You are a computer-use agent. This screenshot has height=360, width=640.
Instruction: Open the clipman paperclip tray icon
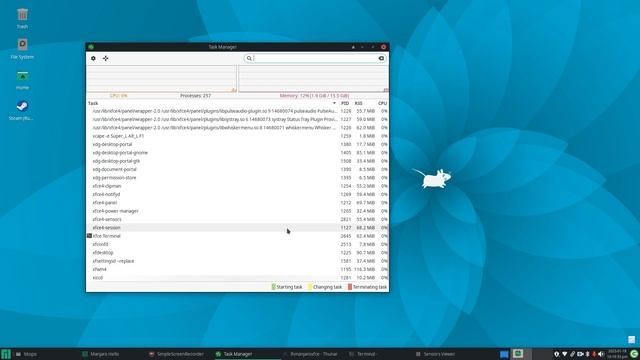point(572,354)
